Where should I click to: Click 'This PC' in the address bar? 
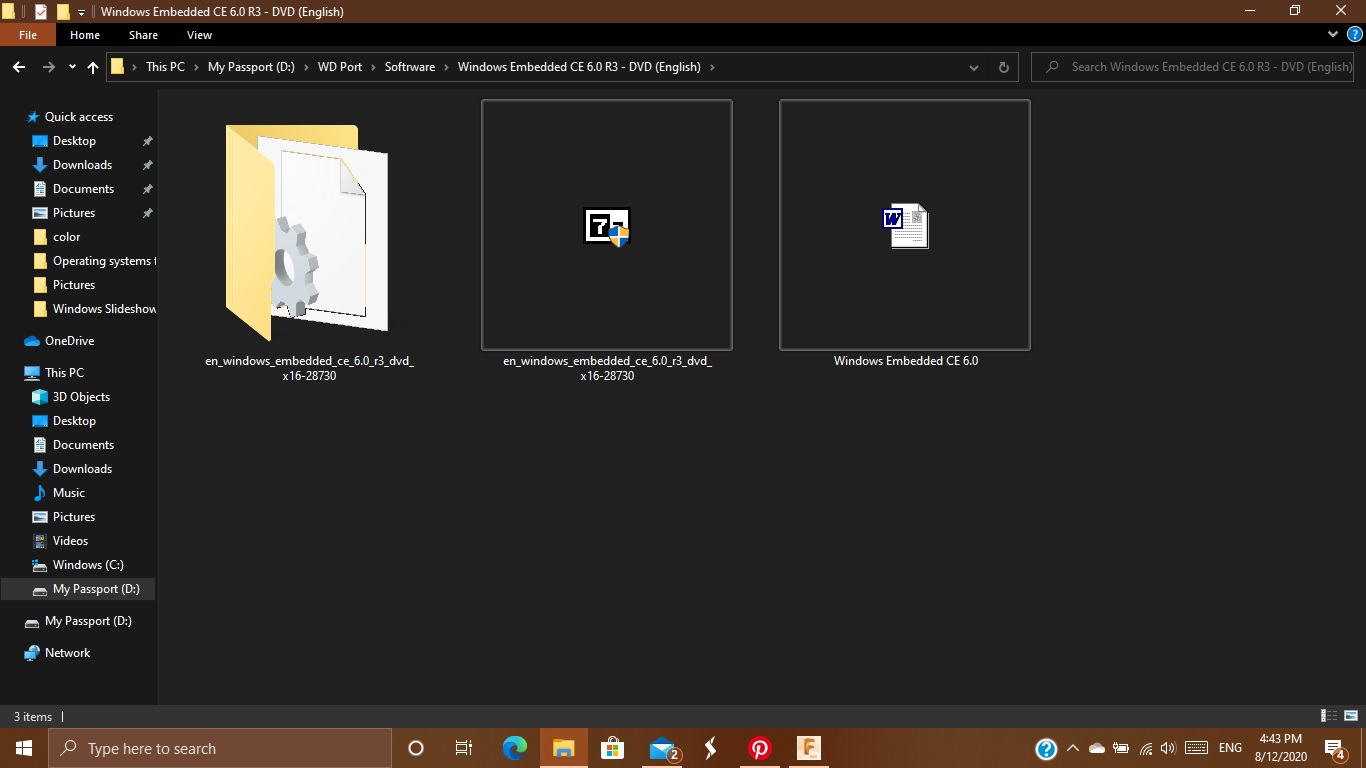[x=165, y=67]
